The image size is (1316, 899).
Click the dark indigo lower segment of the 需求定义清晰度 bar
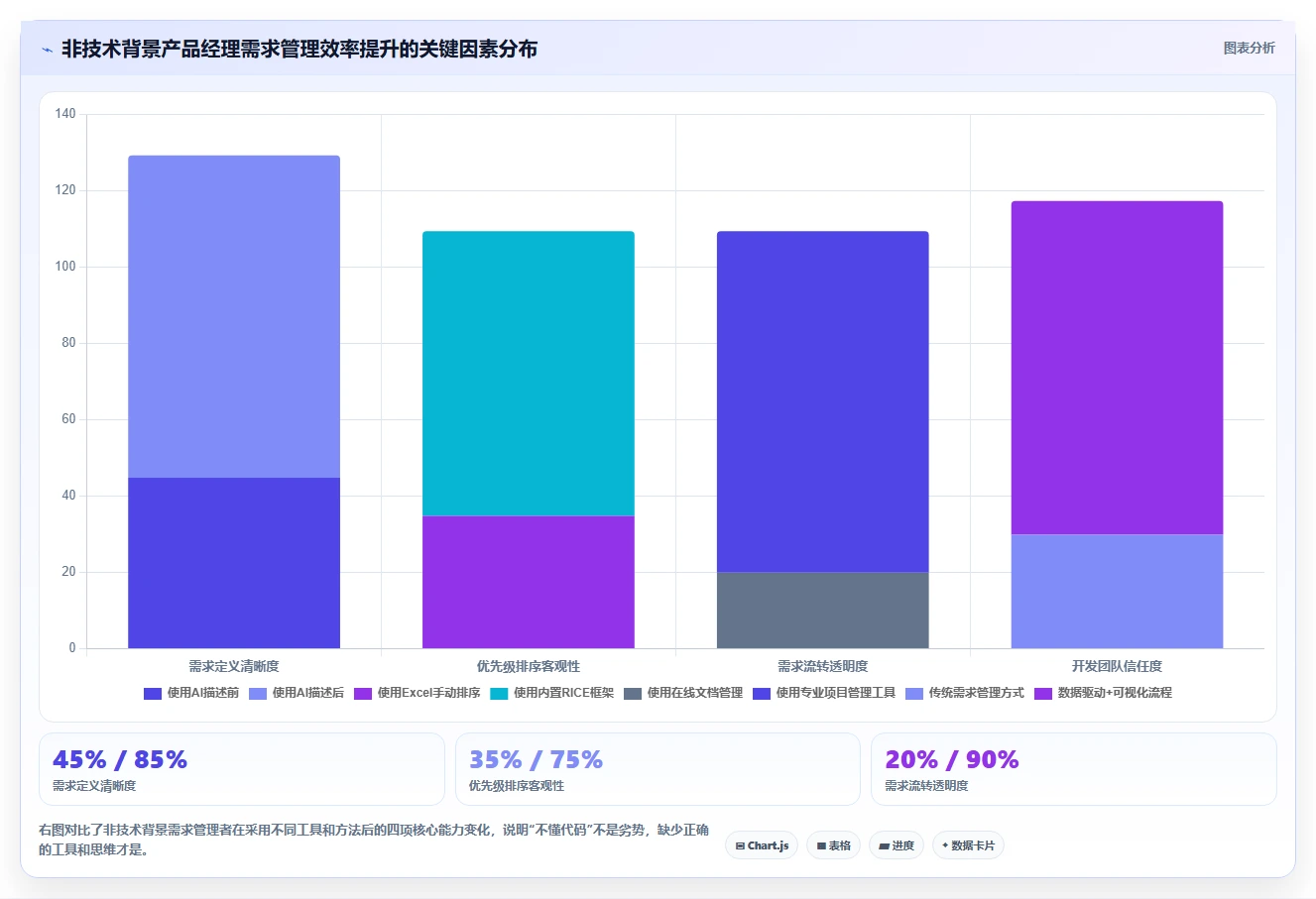coord(234,563)
